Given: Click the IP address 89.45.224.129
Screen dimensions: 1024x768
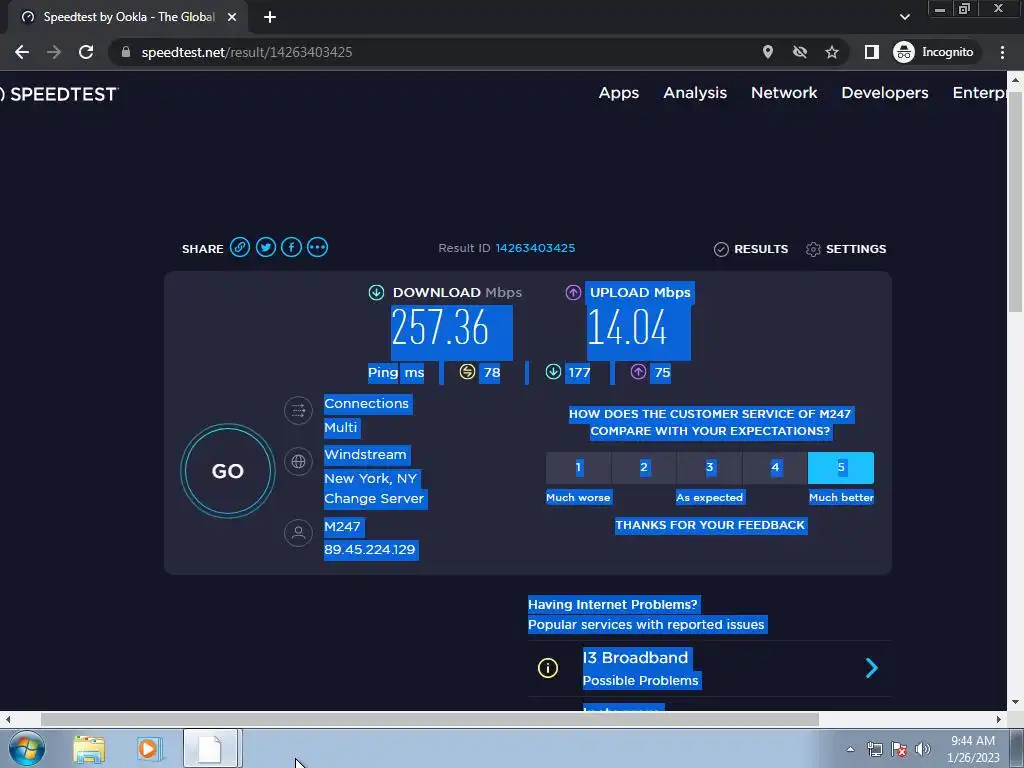Looking at the screenshot, I should pyautogui.click(x=370, y=549).
